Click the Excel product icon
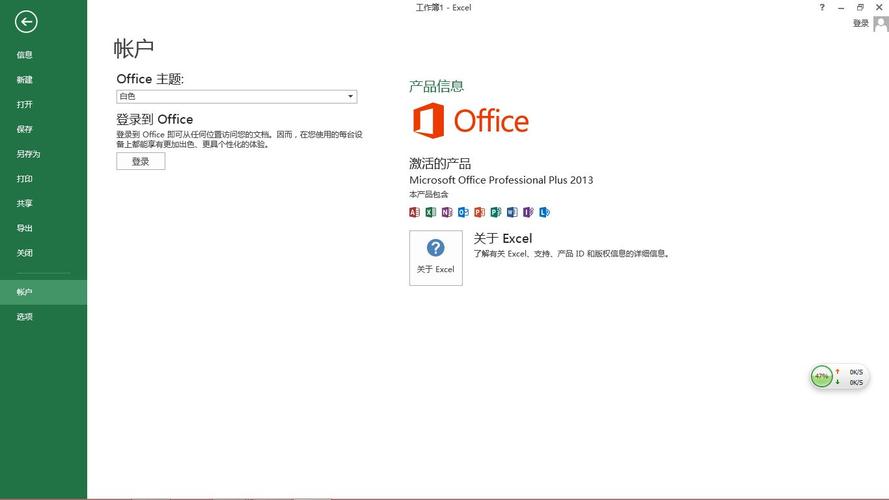Screen dimensions: 889x500 pyautogui.click(x=431, y=212)
